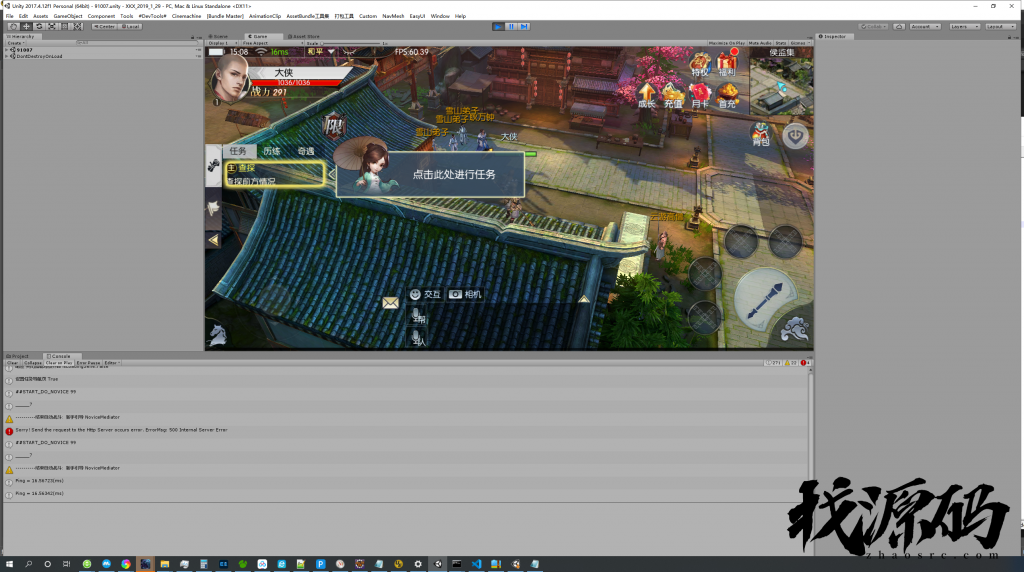Toggle pivot Center button

tap(104, 27)
